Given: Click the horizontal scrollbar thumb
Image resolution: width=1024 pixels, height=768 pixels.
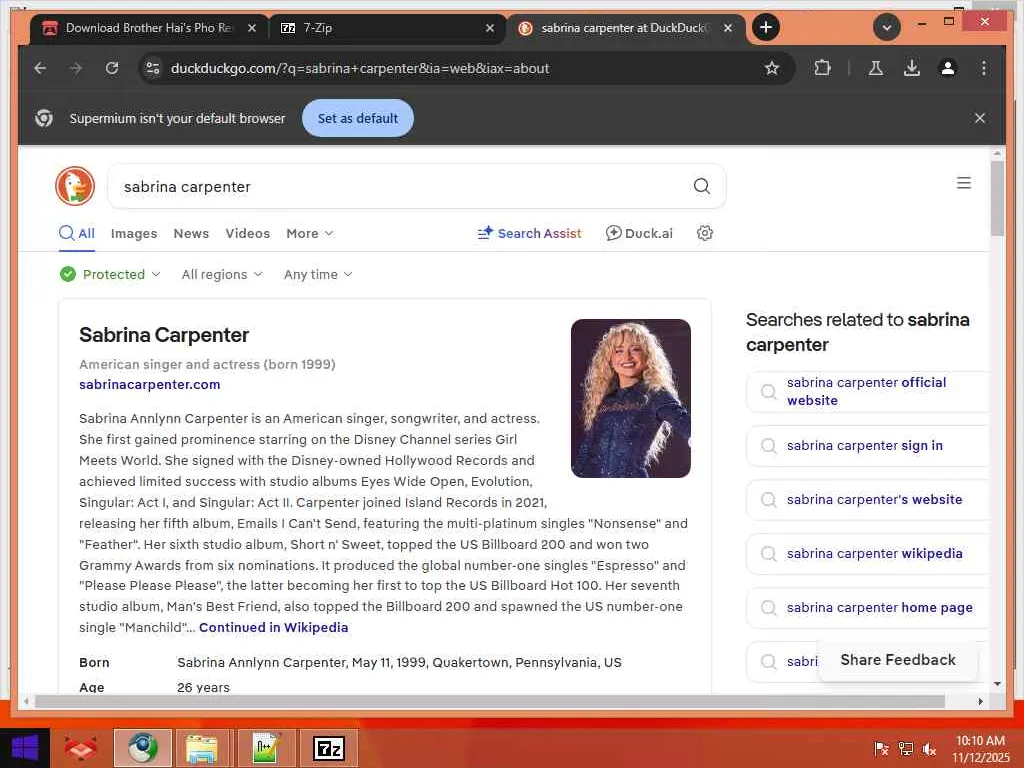Looking at the screenshot, I should click(490, 701).
